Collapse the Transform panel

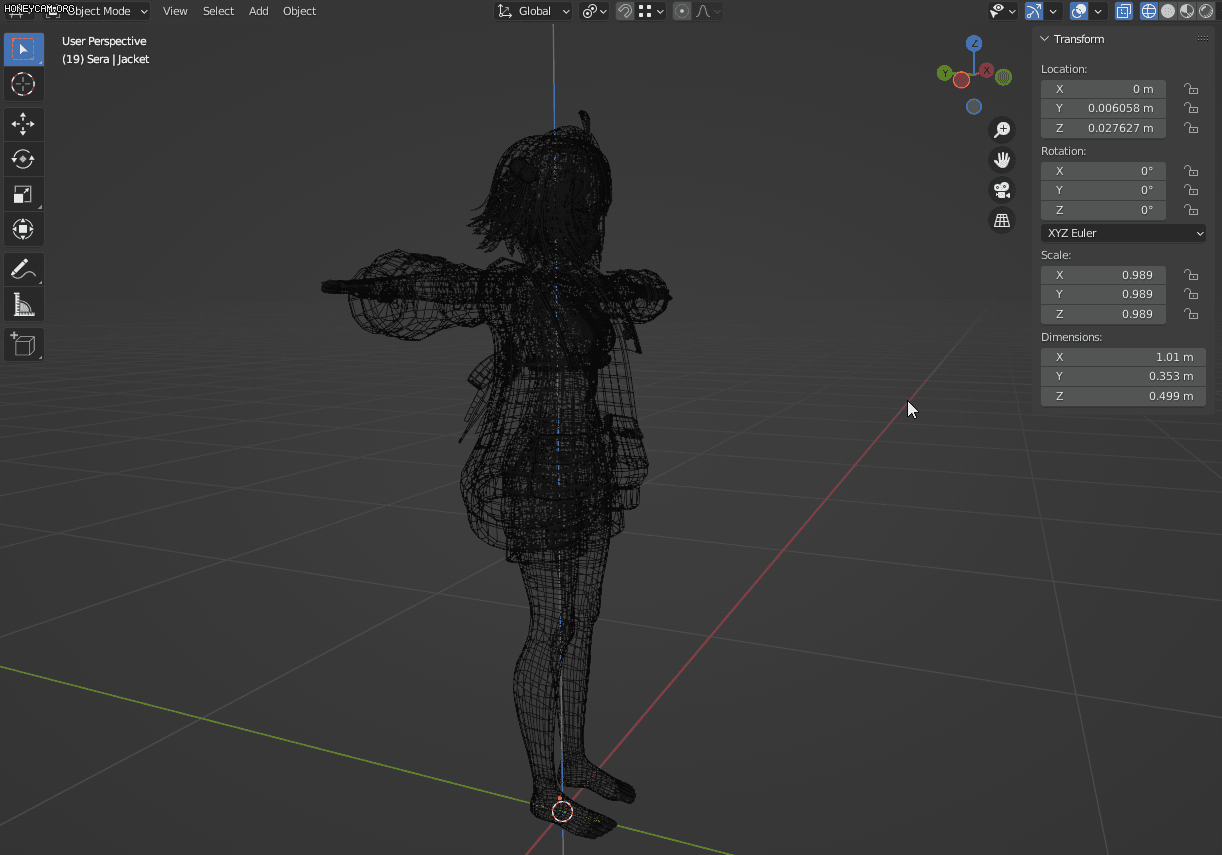(1044, 39)
